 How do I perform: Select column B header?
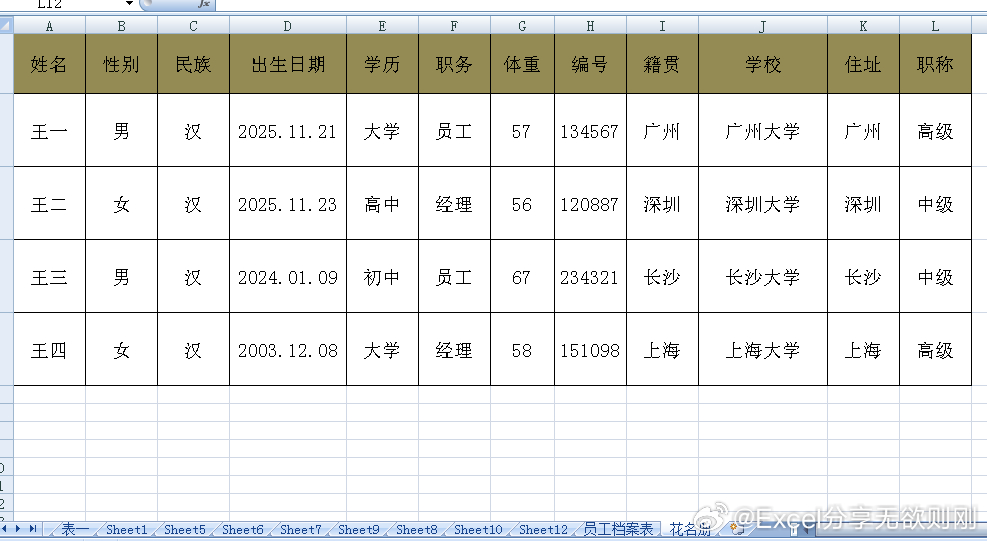pyautogui.click(x=121, y=26)
